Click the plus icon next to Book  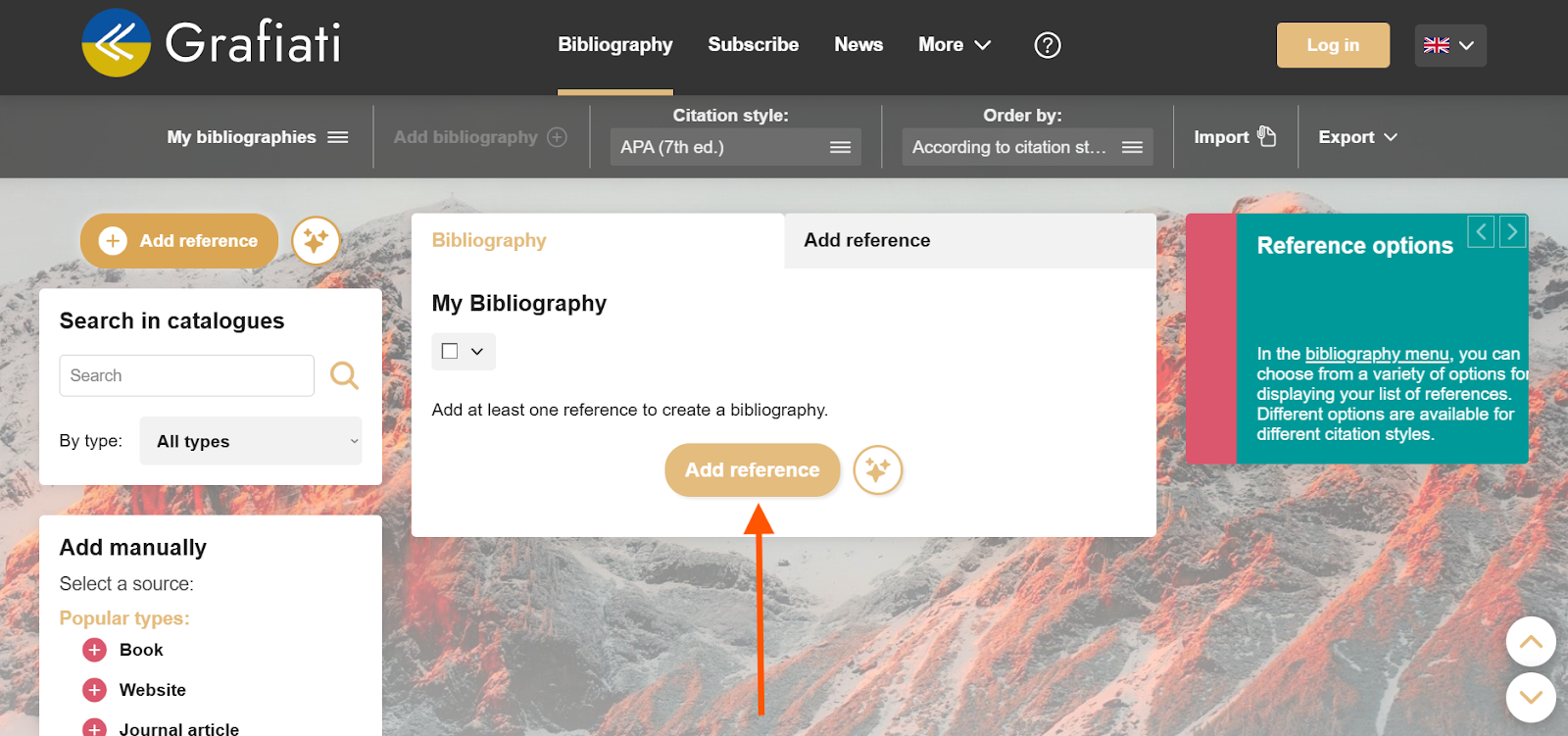click(93, 650)
